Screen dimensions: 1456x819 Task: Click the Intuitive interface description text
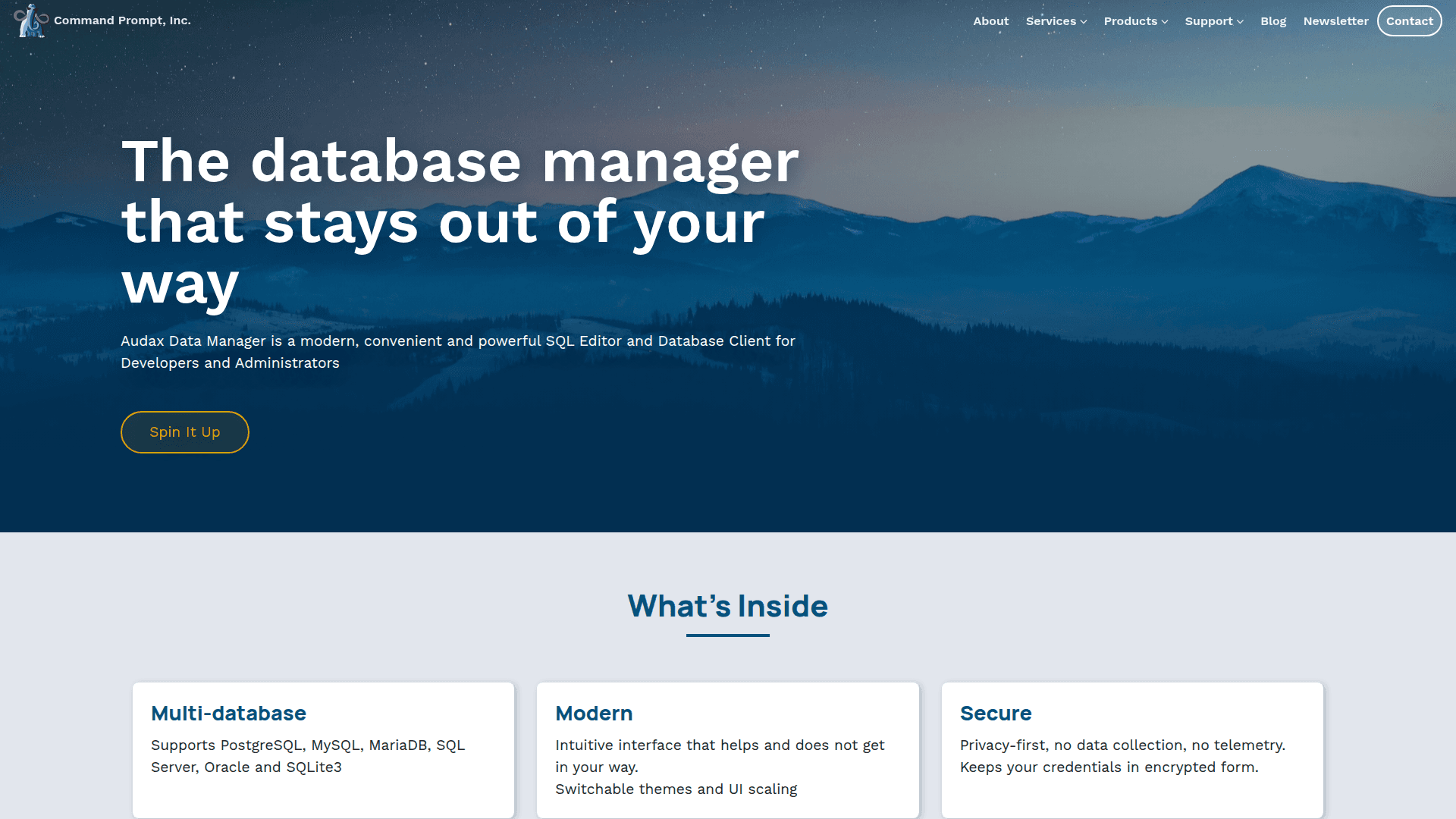pyautogui.click(x=720, y=756)
